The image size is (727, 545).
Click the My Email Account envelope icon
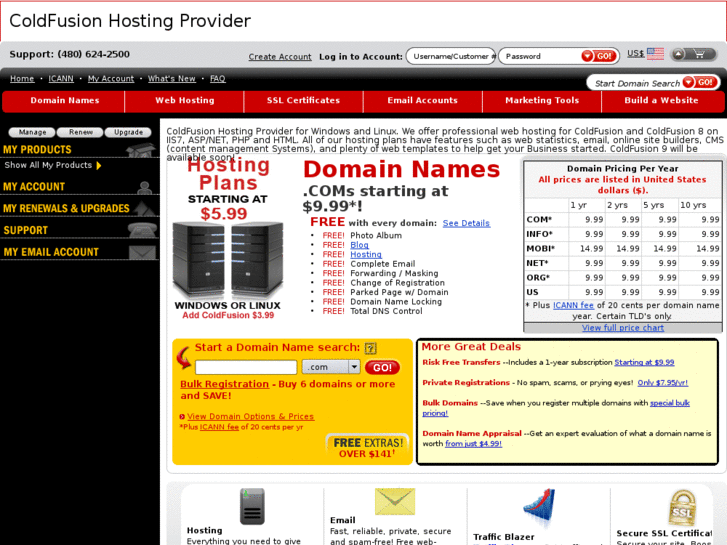tap(142, 252)
